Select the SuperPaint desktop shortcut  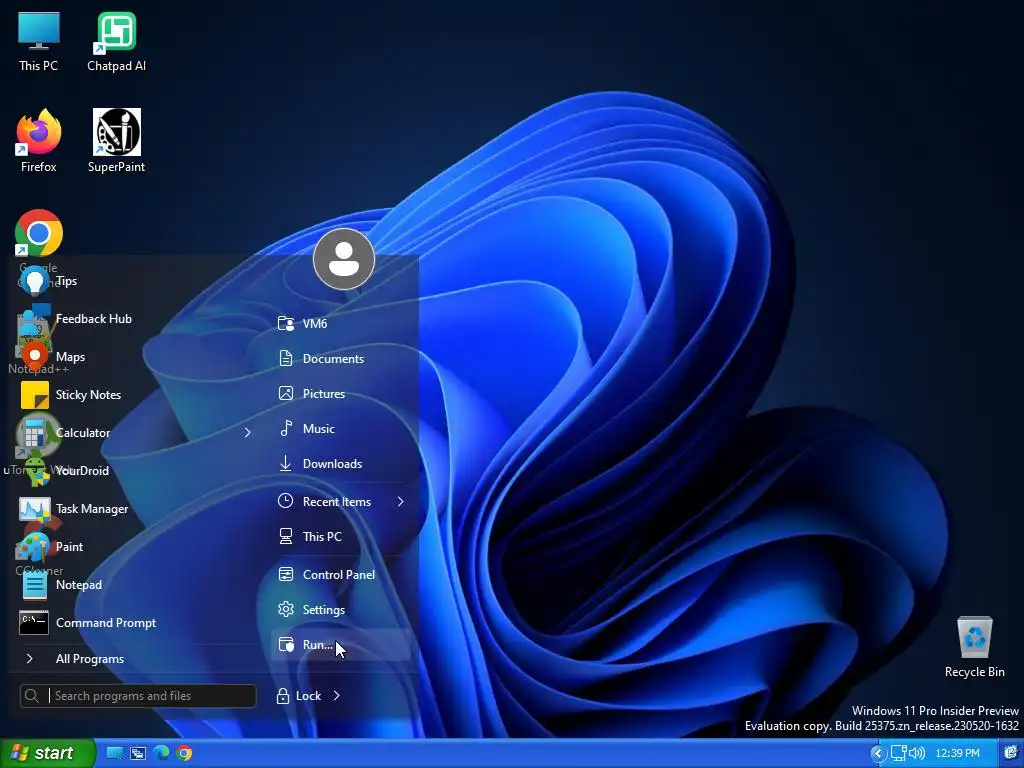(x=116, y=140)
